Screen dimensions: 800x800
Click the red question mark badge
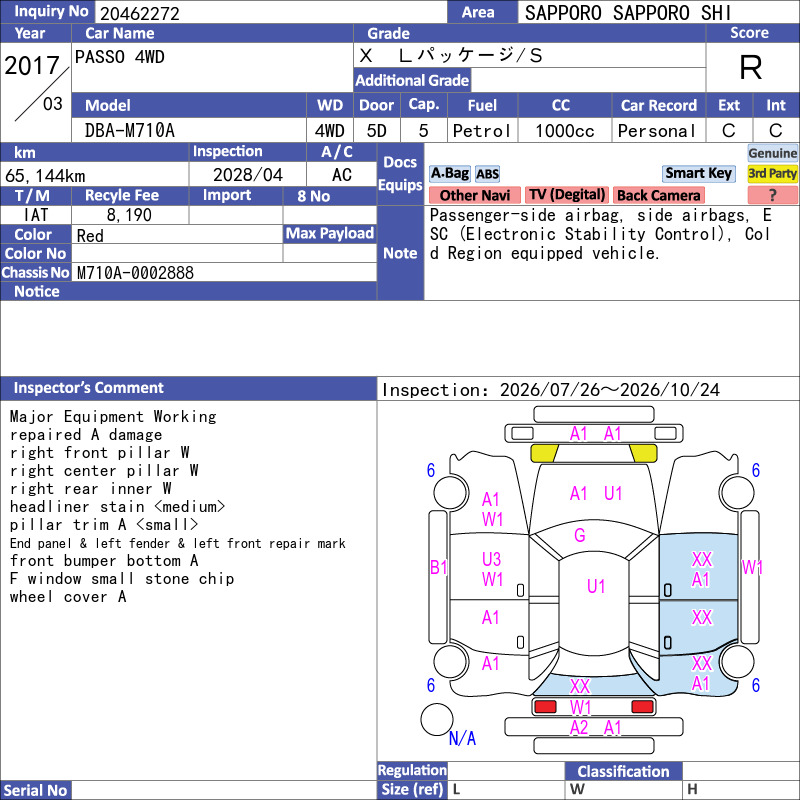pos(772,195)
